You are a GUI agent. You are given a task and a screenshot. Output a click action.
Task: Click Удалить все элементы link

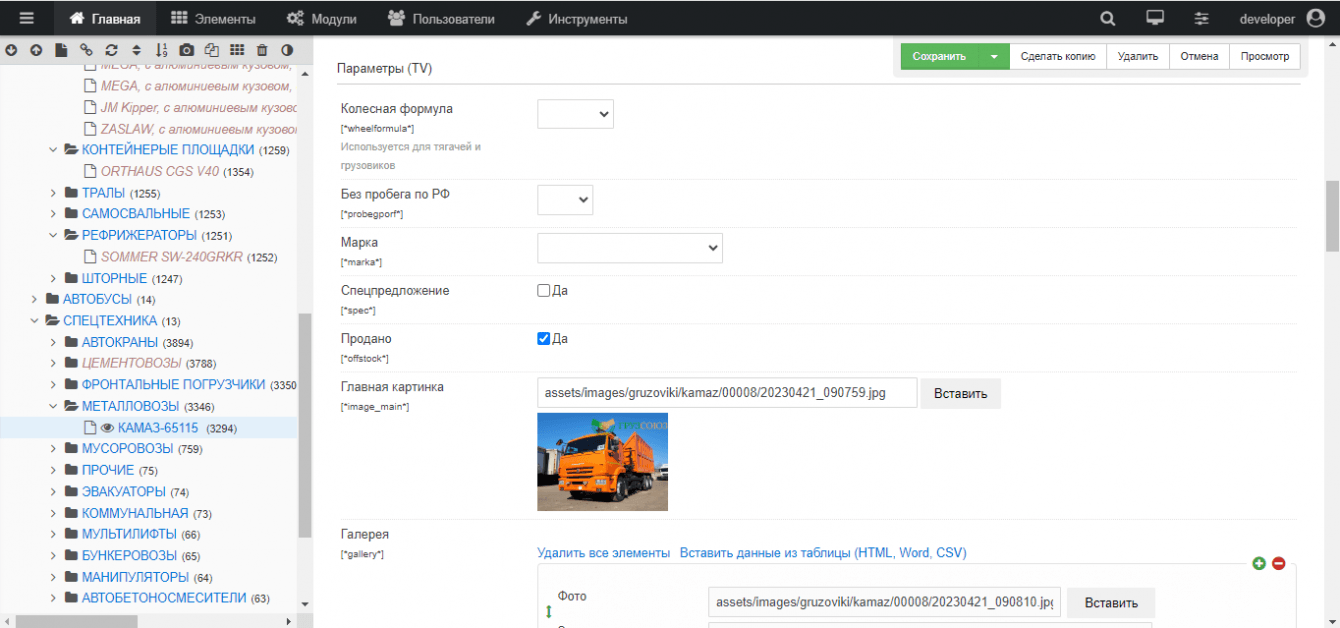(x=603, y=553)
